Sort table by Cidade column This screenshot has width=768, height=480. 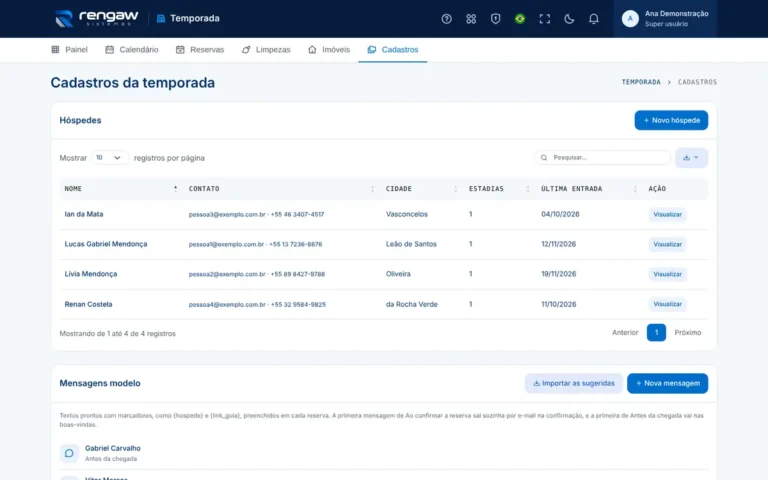point(421,189)
